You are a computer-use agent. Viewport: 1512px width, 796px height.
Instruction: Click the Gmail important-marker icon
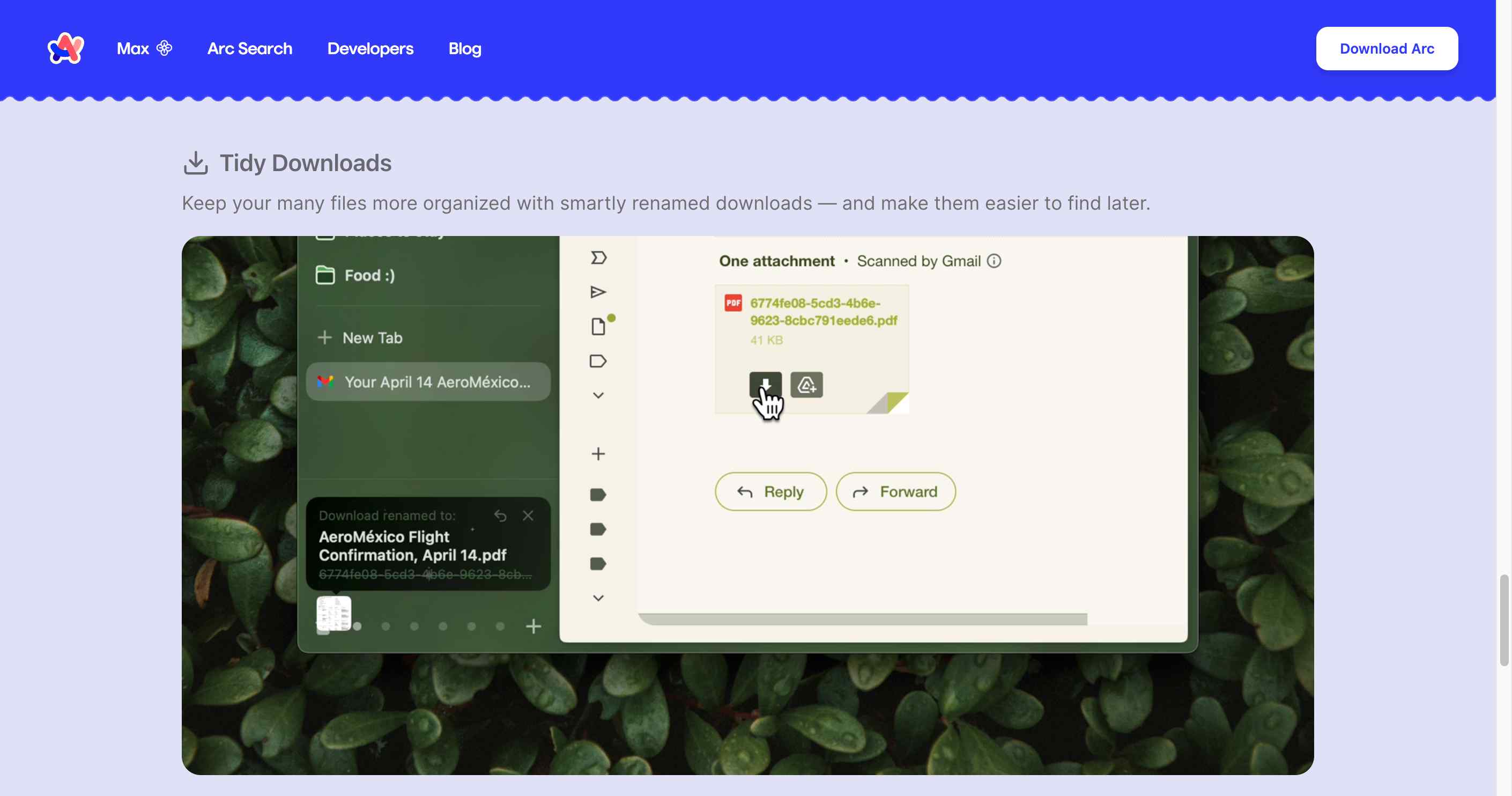598,257
